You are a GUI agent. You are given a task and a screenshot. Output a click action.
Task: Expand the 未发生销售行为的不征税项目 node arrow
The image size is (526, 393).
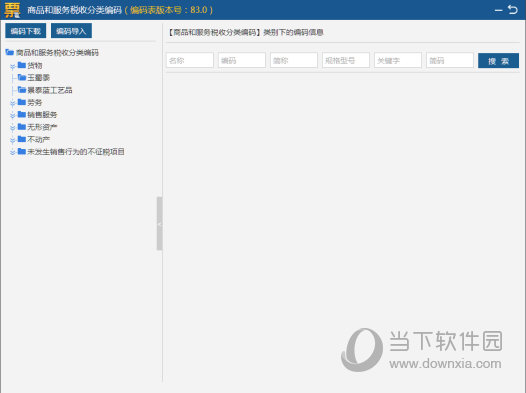12,153
